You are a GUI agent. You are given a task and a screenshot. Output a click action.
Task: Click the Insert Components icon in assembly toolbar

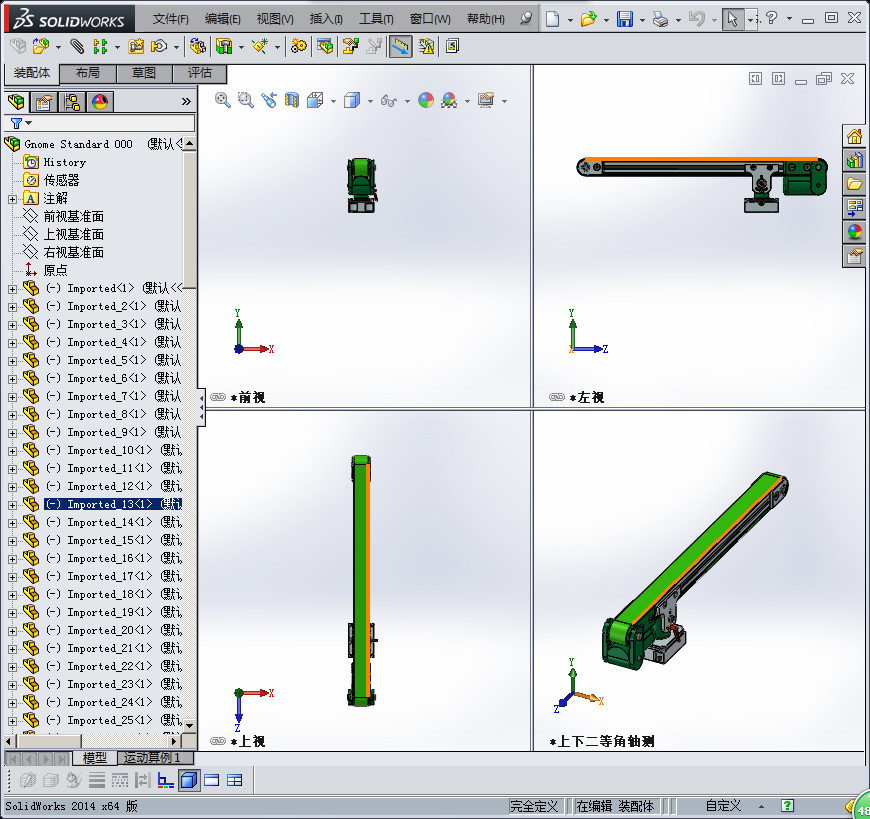tap(38, 46)
